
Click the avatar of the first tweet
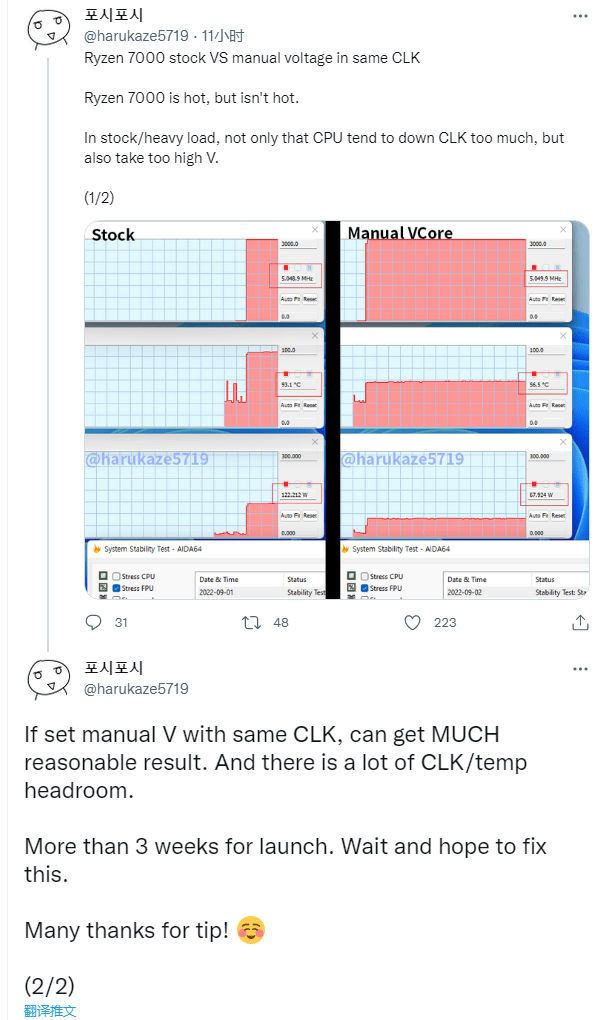(x=48, y=30)
